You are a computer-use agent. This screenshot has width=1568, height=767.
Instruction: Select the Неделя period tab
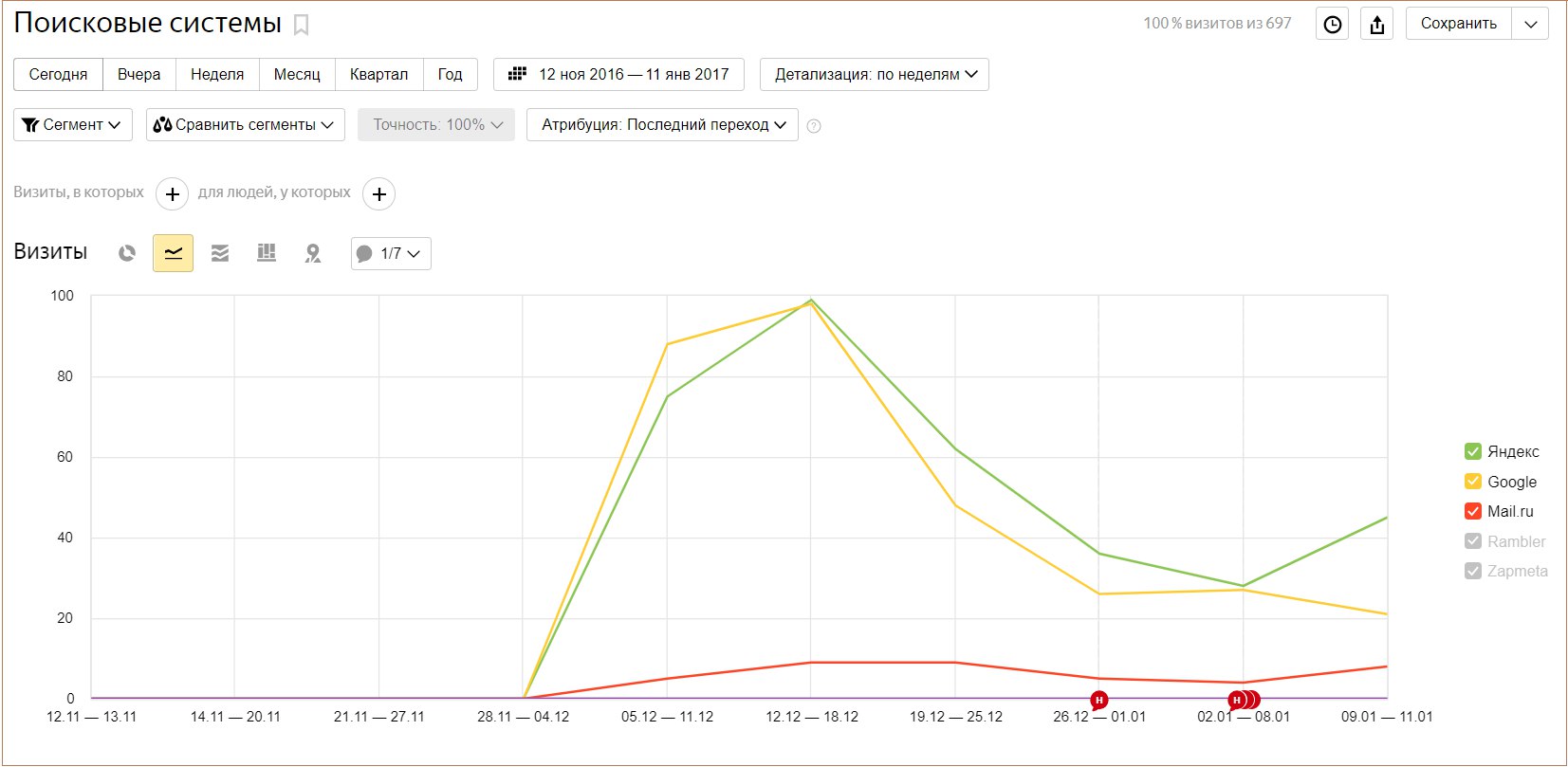click(217, 74)
